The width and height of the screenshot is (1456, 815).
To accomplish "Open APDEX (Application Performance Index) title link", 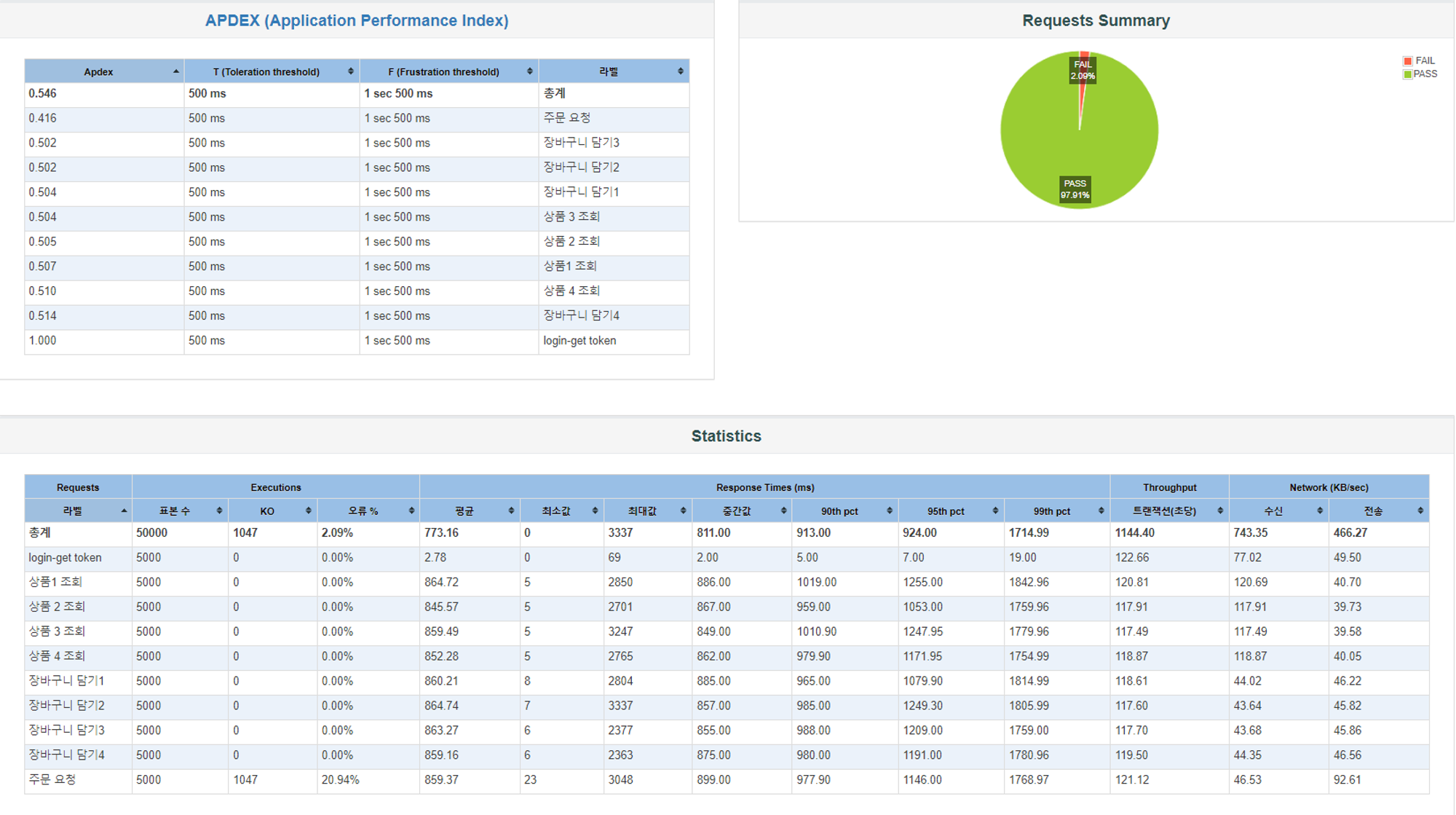I will click(x=357, y=20).
